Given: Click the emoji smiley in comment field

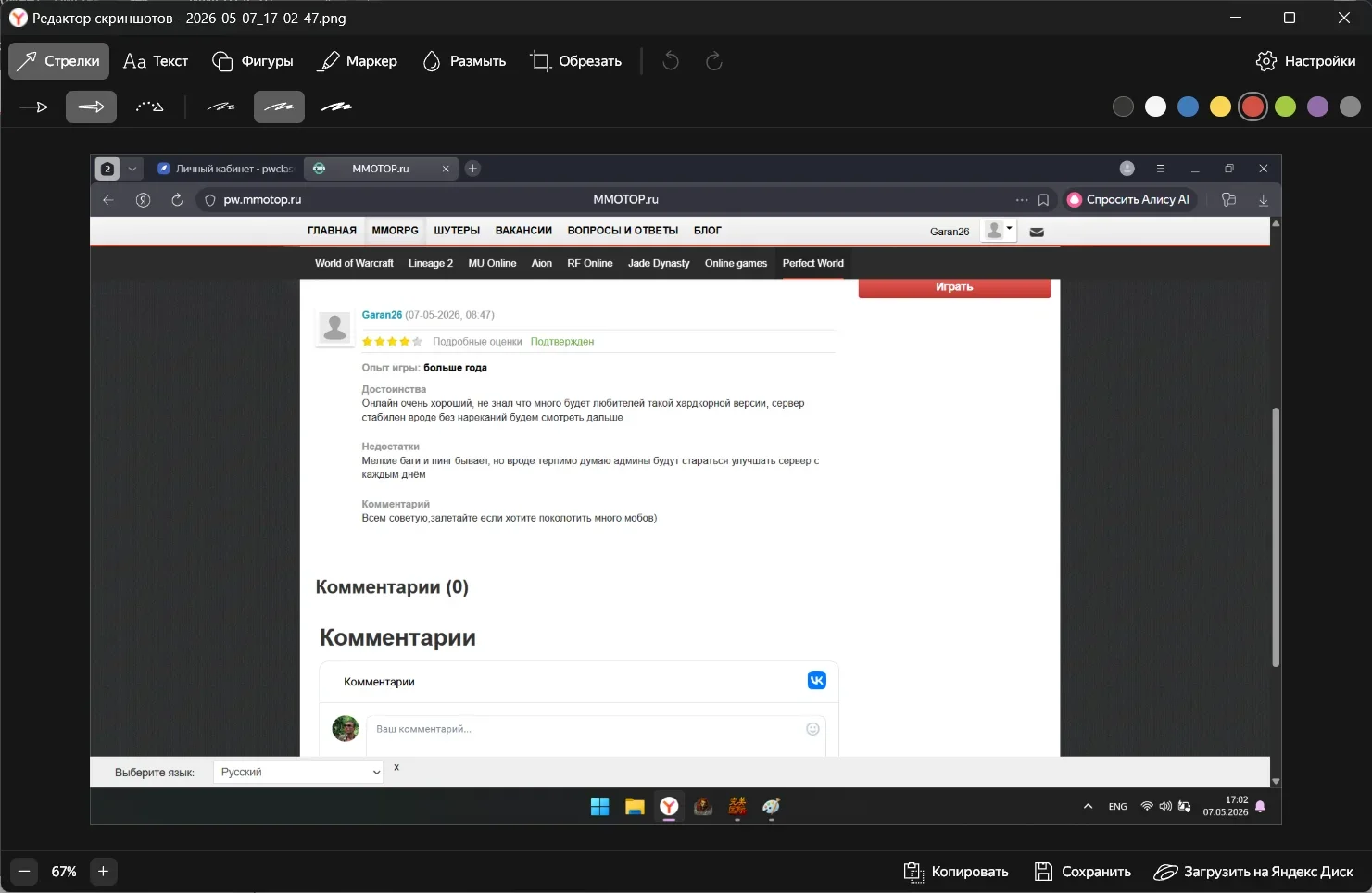Looking at the screenshot, I should click(x=812, y=729).
